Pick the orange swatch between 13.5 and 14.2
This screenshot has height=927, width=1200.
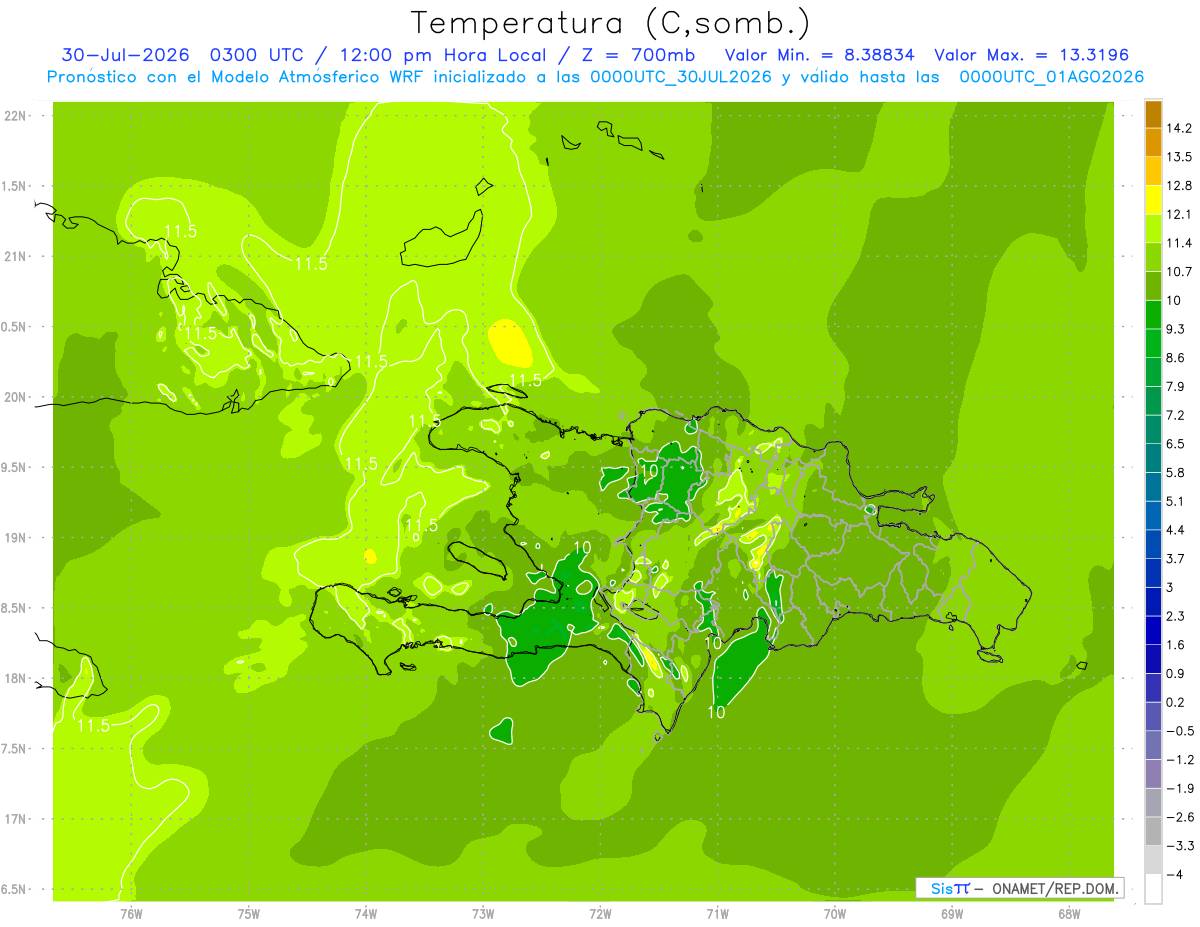1153,142
